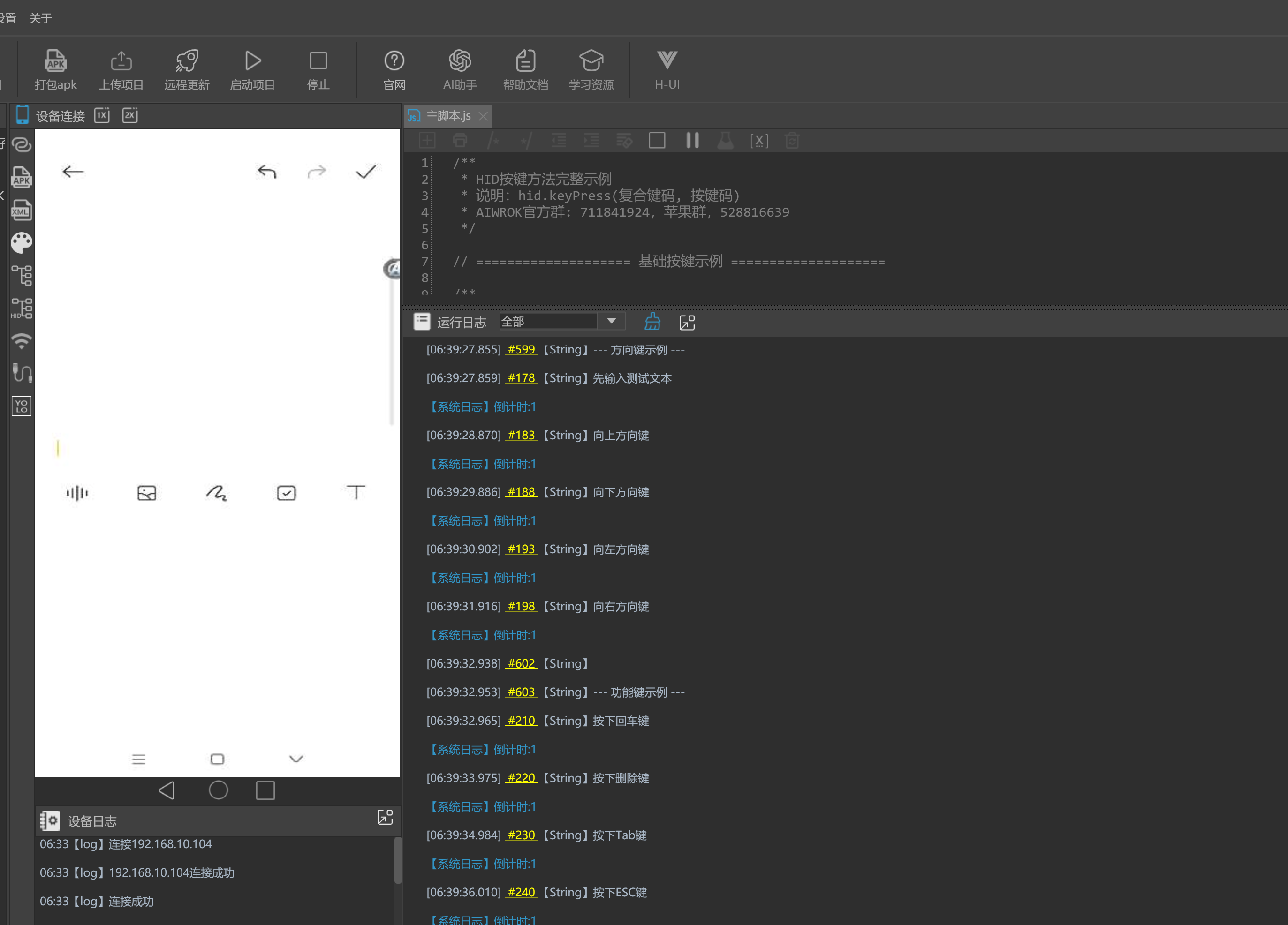Pop out the 设备日志 panel
Screen dimensions: 1288x925
click(385, 817)
